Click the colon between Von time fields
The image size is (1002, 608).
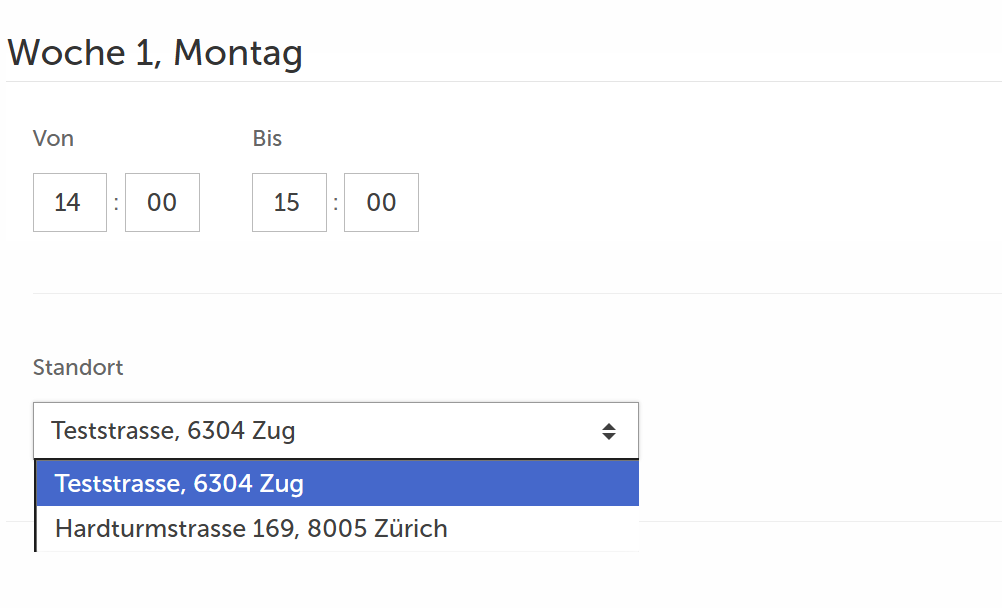point(116,203)
